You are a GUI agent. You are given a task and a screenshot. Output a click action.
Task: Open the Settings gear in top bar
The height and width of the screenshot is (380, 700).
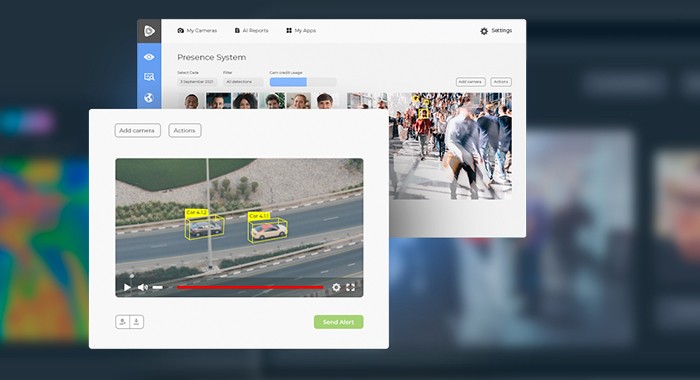(484, 31)
